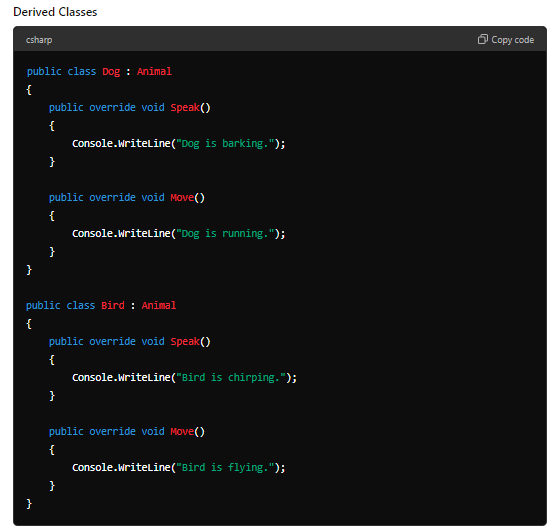Click the Derived Classes heading
The width and height of the screenshot is (550, 532).
coord(55,12)
